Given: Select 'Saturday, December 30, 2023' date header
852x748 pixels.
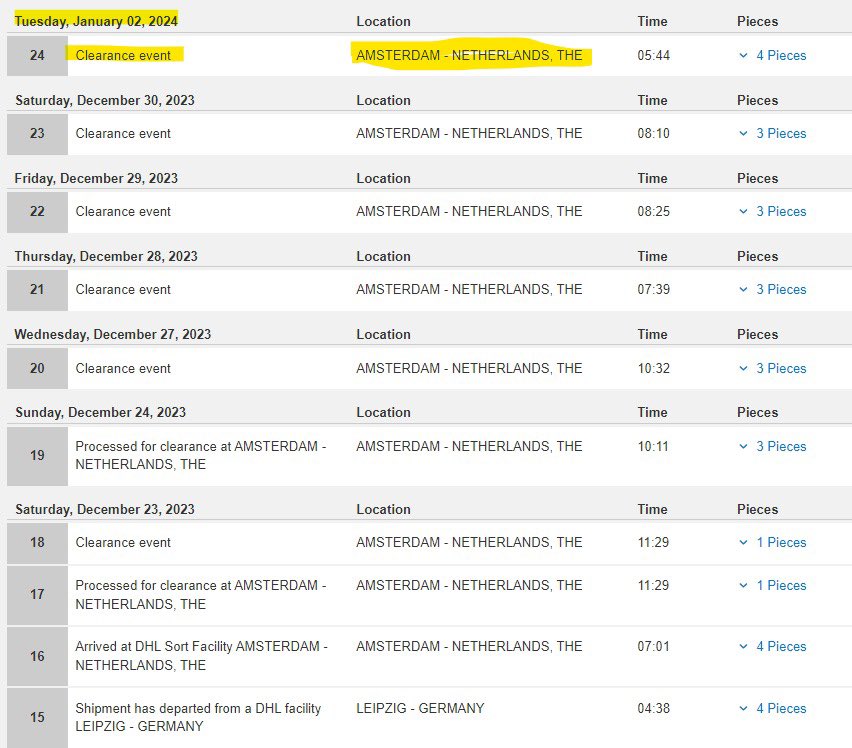Looking at the screenshot, I should point(105,100).
